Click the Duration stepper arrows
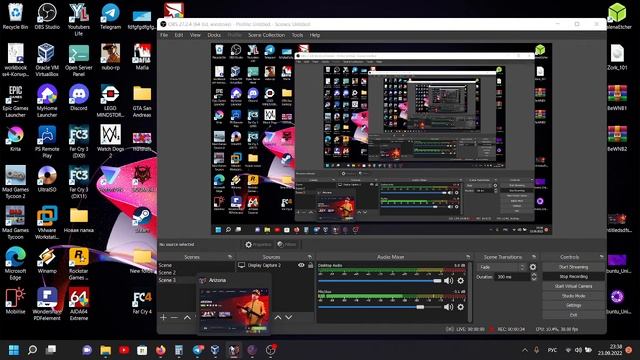 pos(533,277)
